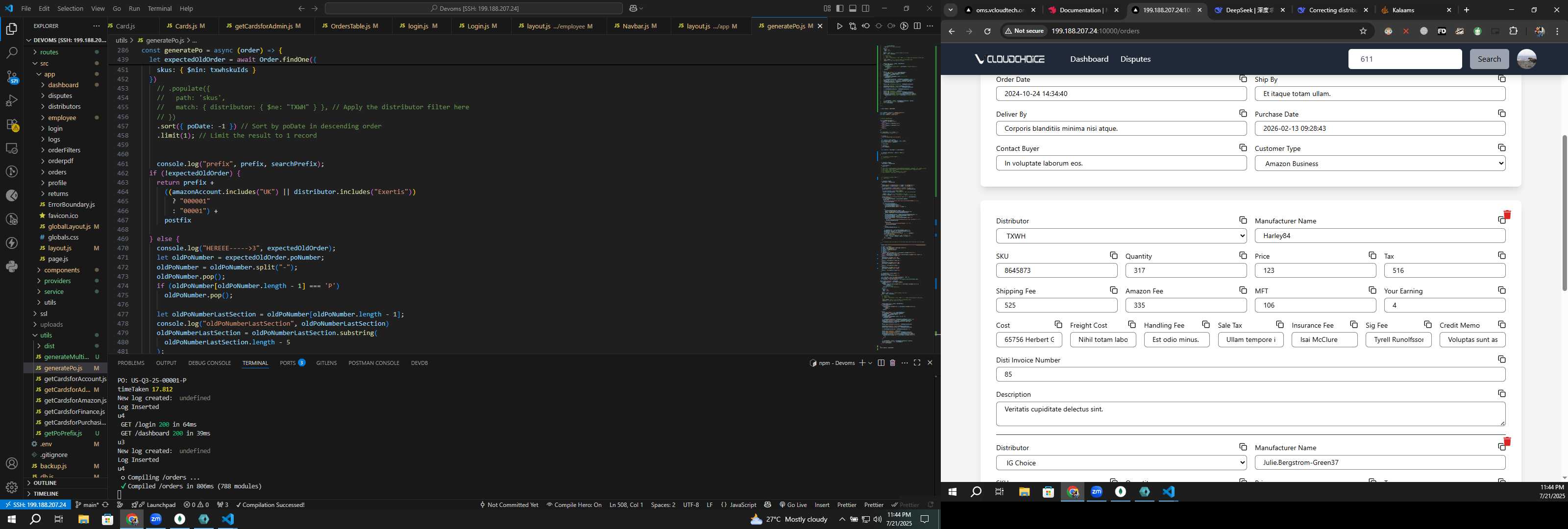Reload the Chrome orders page

pos(987,31)
